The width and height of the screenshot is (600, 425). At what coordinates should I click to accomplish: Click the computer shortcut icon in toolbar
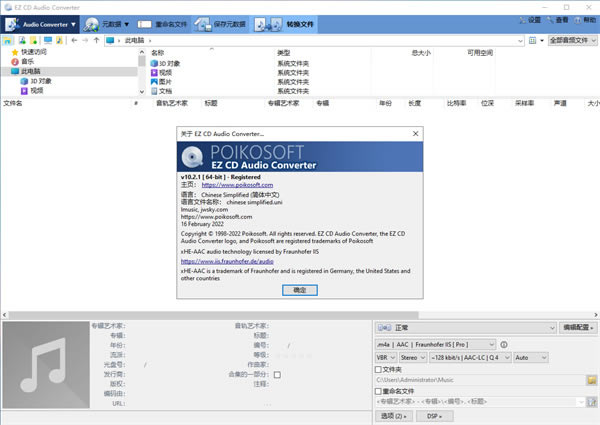pos(48,40)
